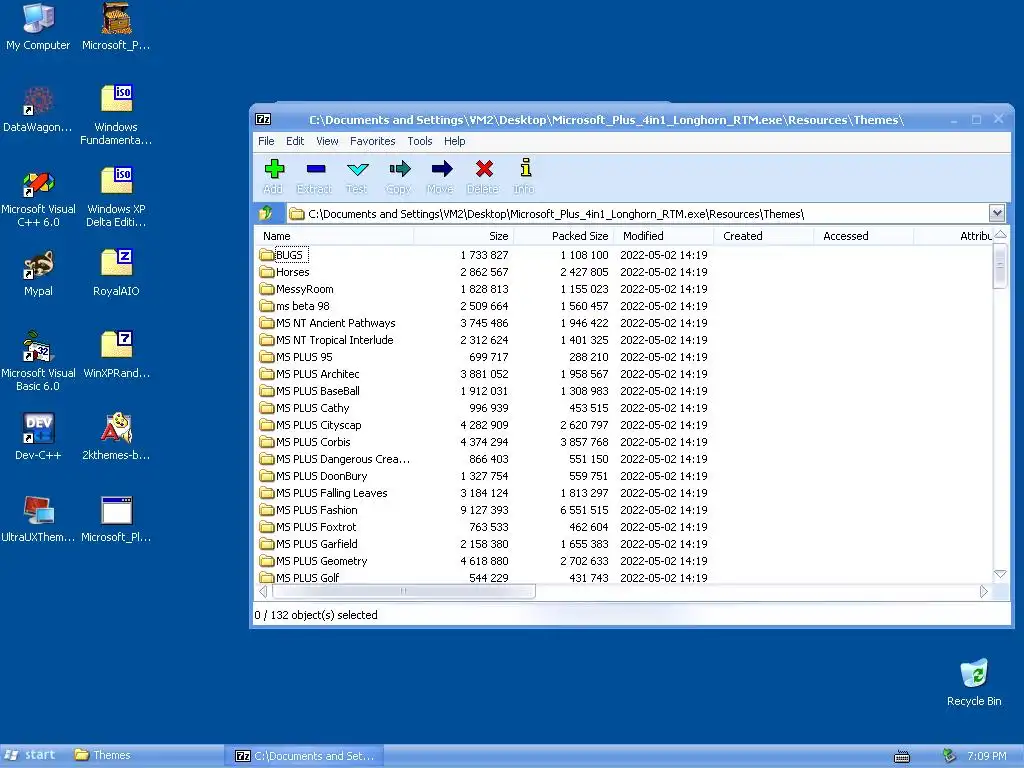Expand the address bar path dropdown
This screenshot has height=768, width=1024.
997,213
